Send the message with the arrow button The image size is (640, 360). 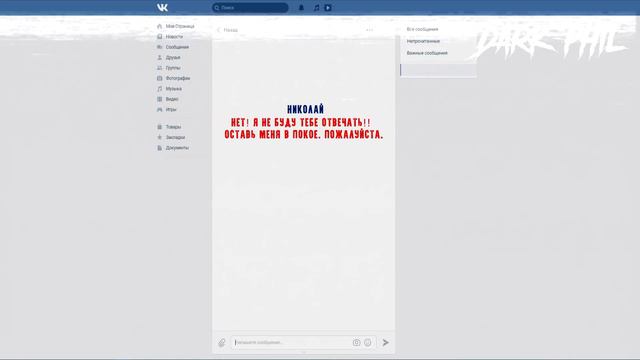[x=385, y=342]
